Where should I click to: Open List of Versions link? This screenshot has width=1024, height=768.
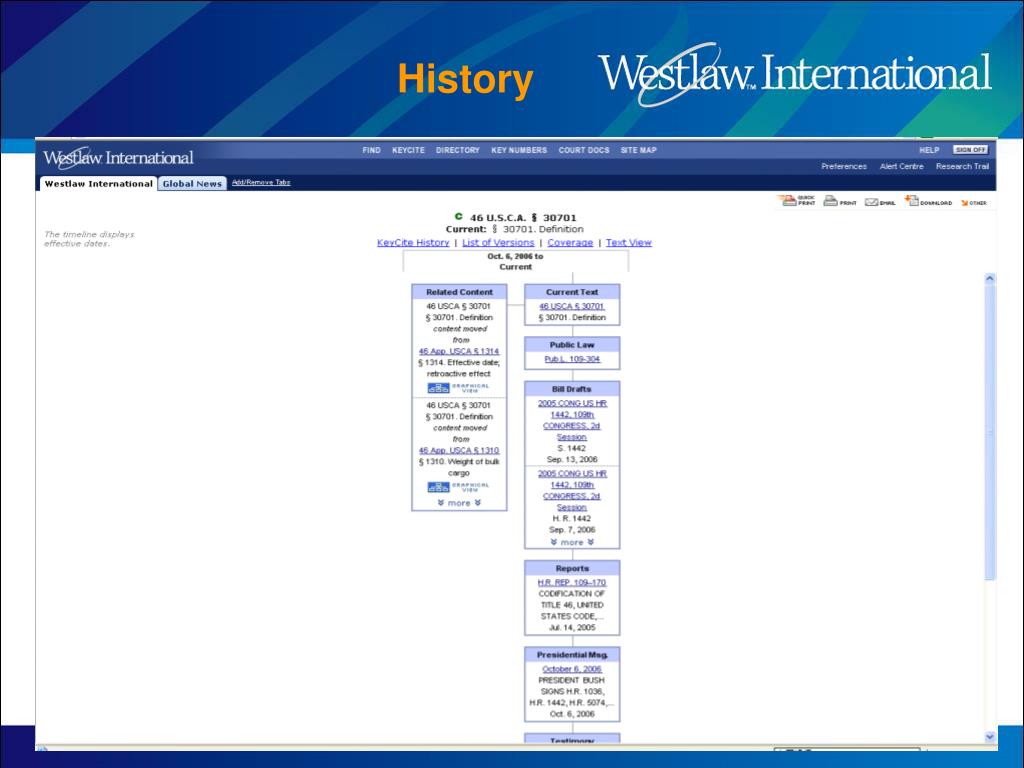point(498,242)
